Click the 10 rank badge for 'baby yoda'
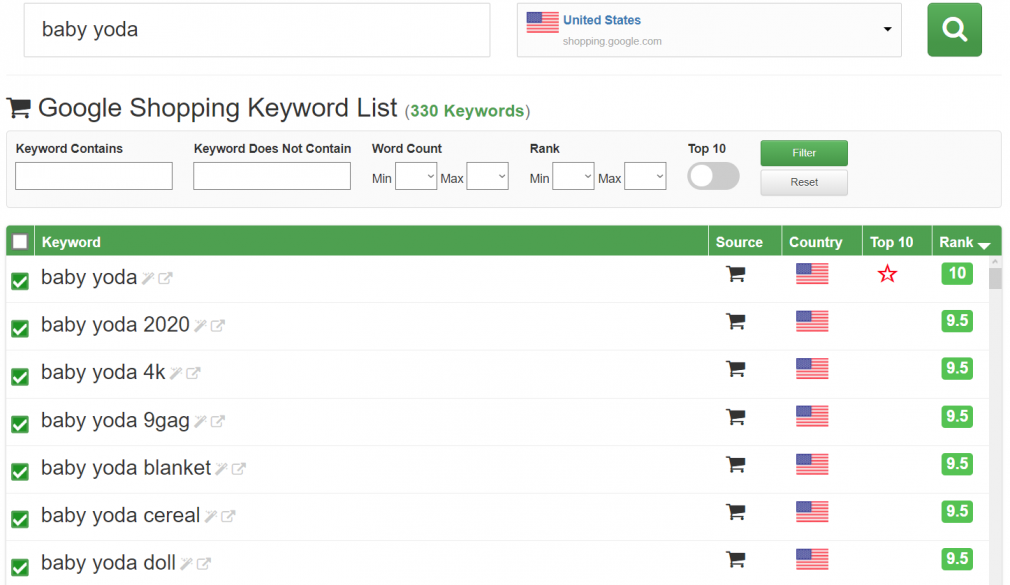 957,273
